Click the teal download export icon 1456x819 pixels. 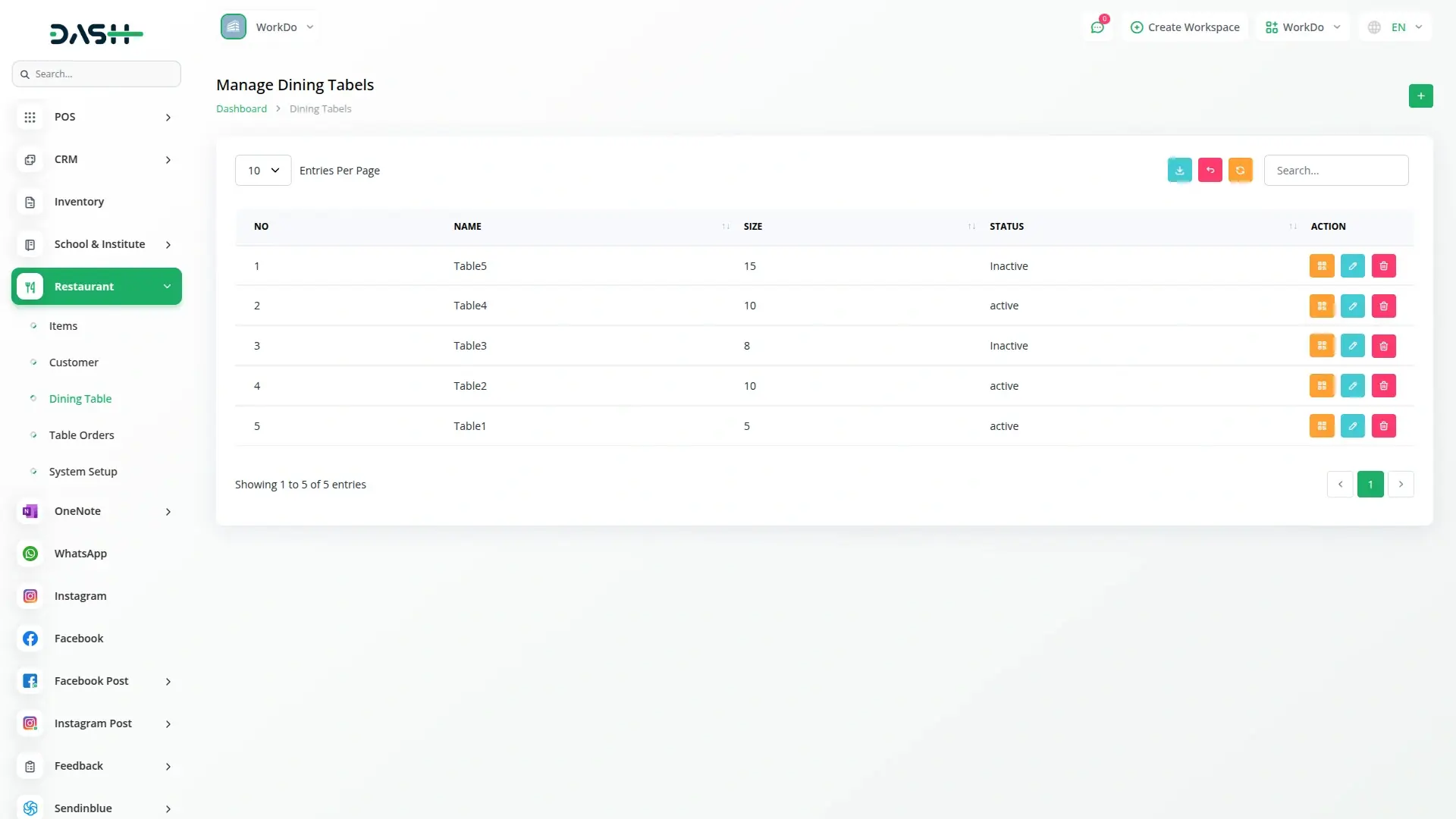pyautogui.click(x=1179, y=171)
